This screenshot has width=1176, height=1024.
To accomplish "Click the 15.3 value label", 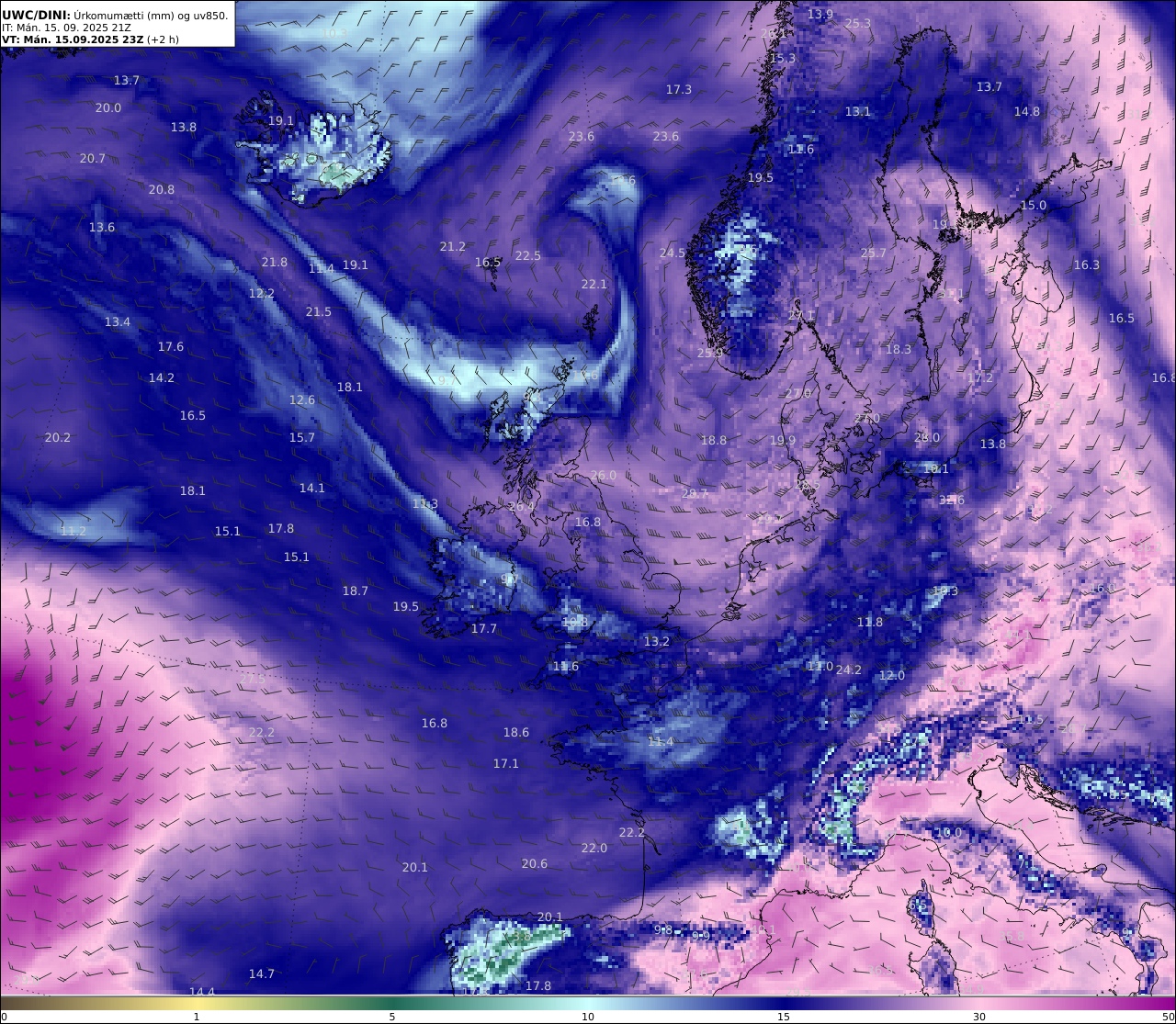I will (x=783, y=59).
